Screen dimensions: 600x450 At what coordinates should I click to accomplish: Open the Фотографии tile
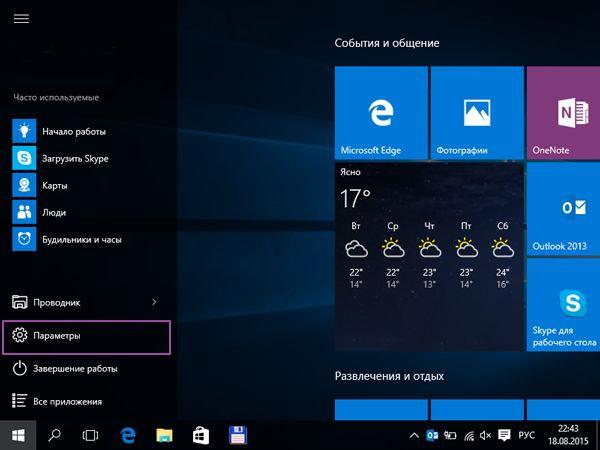tap(477, 113)
